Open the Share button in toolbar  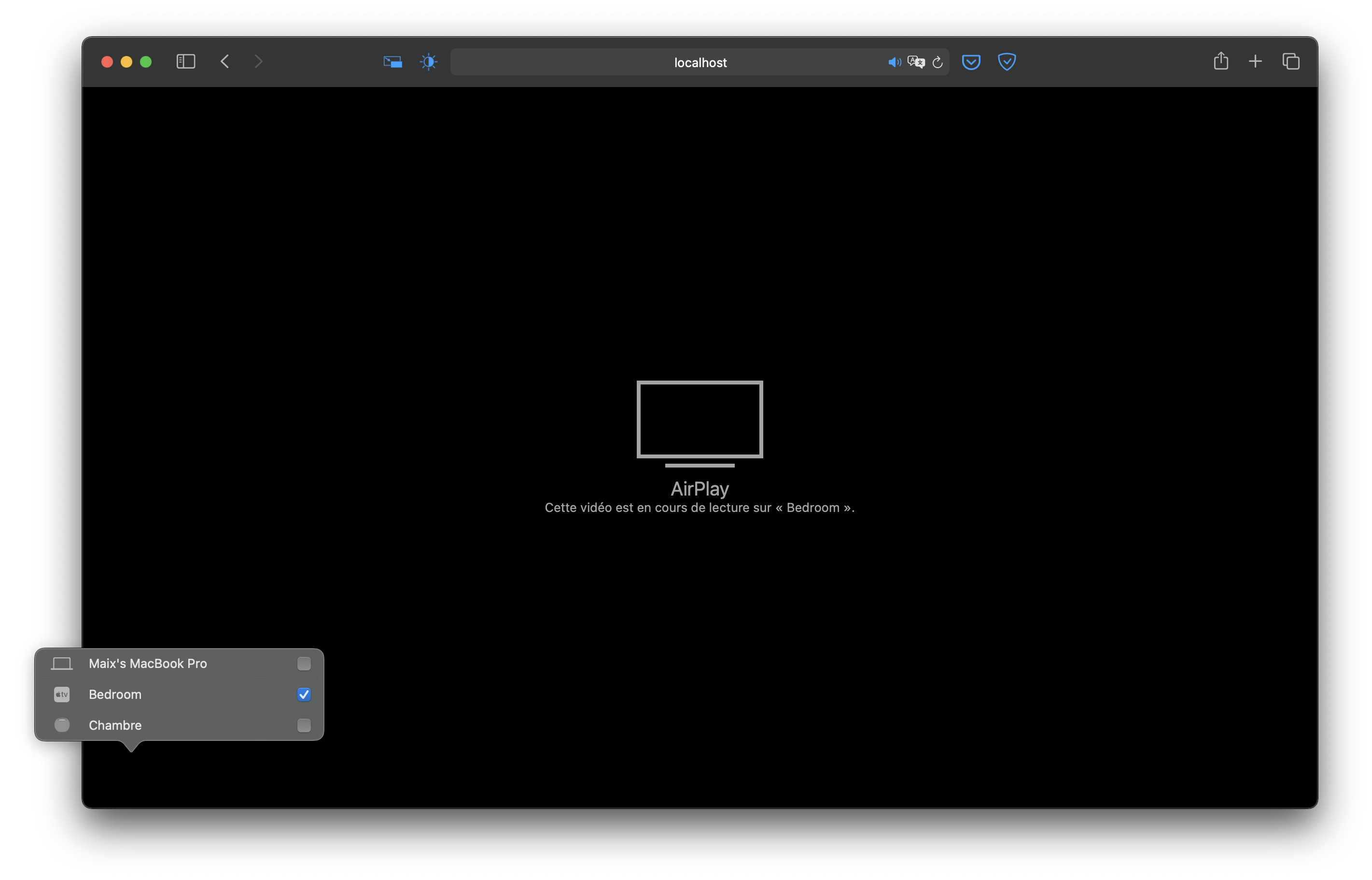[1220, 61]
